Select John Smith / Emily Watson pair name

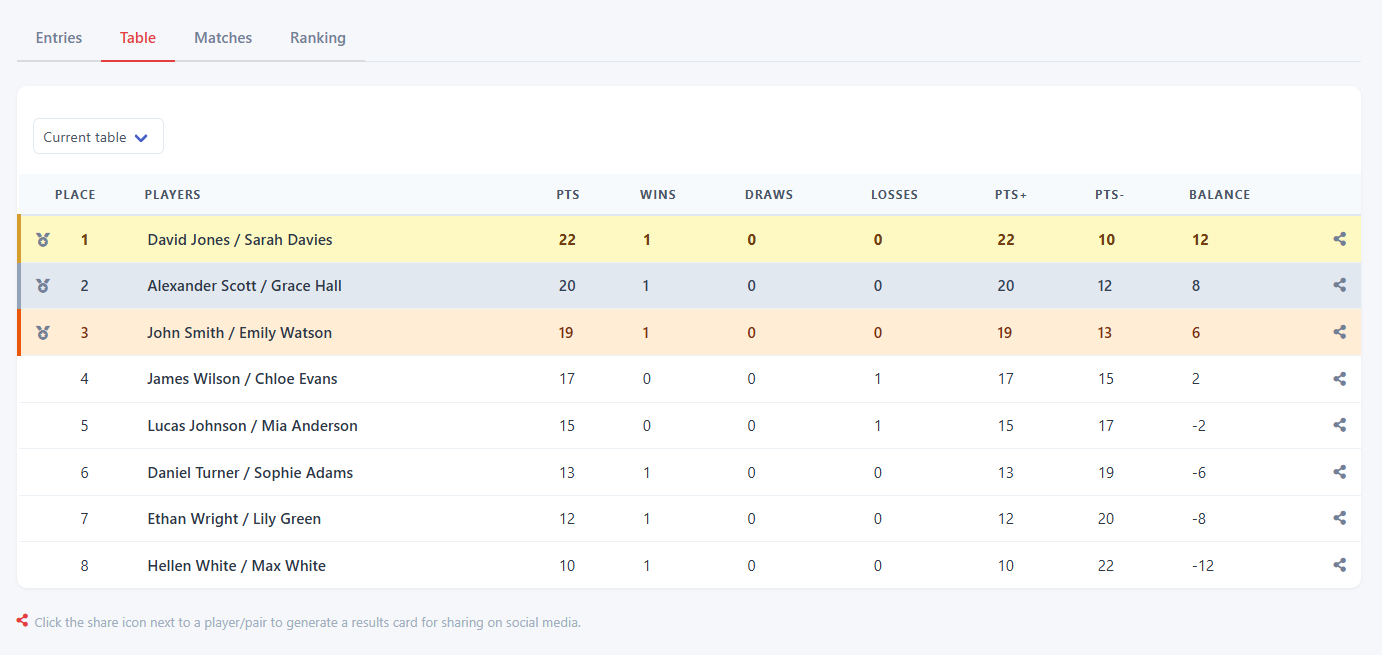pos(240,333)
